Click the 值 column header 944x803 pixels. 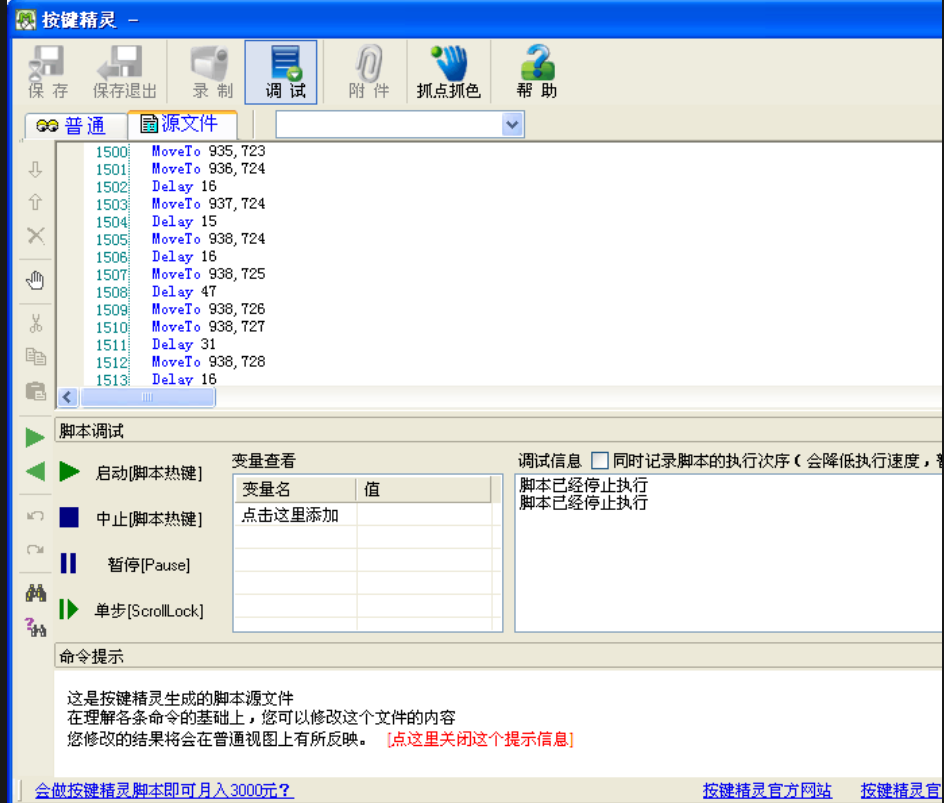(x=424, y=489)
